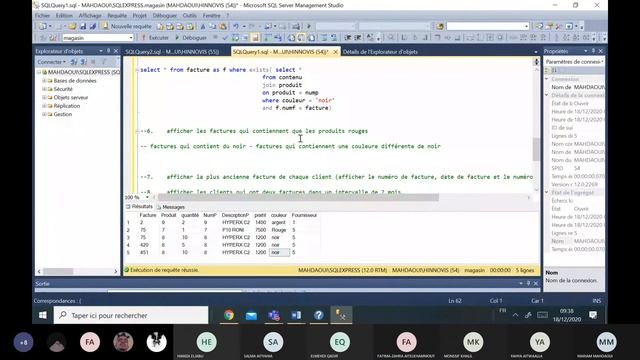
Task: Open the Affichage menu
Action: pyautogui.click(x=90, y=16)
